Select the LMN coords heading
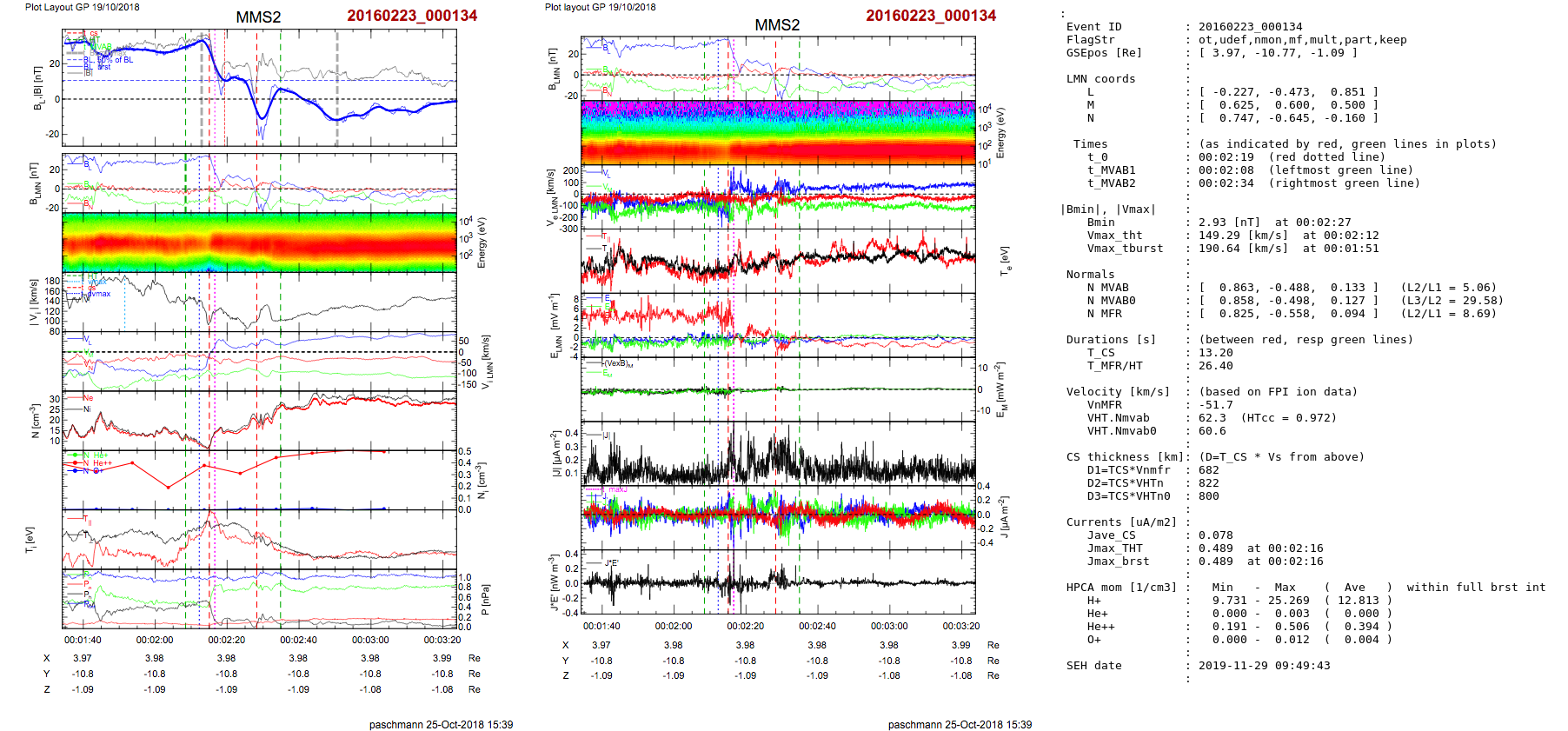 tap(1100, 79)
